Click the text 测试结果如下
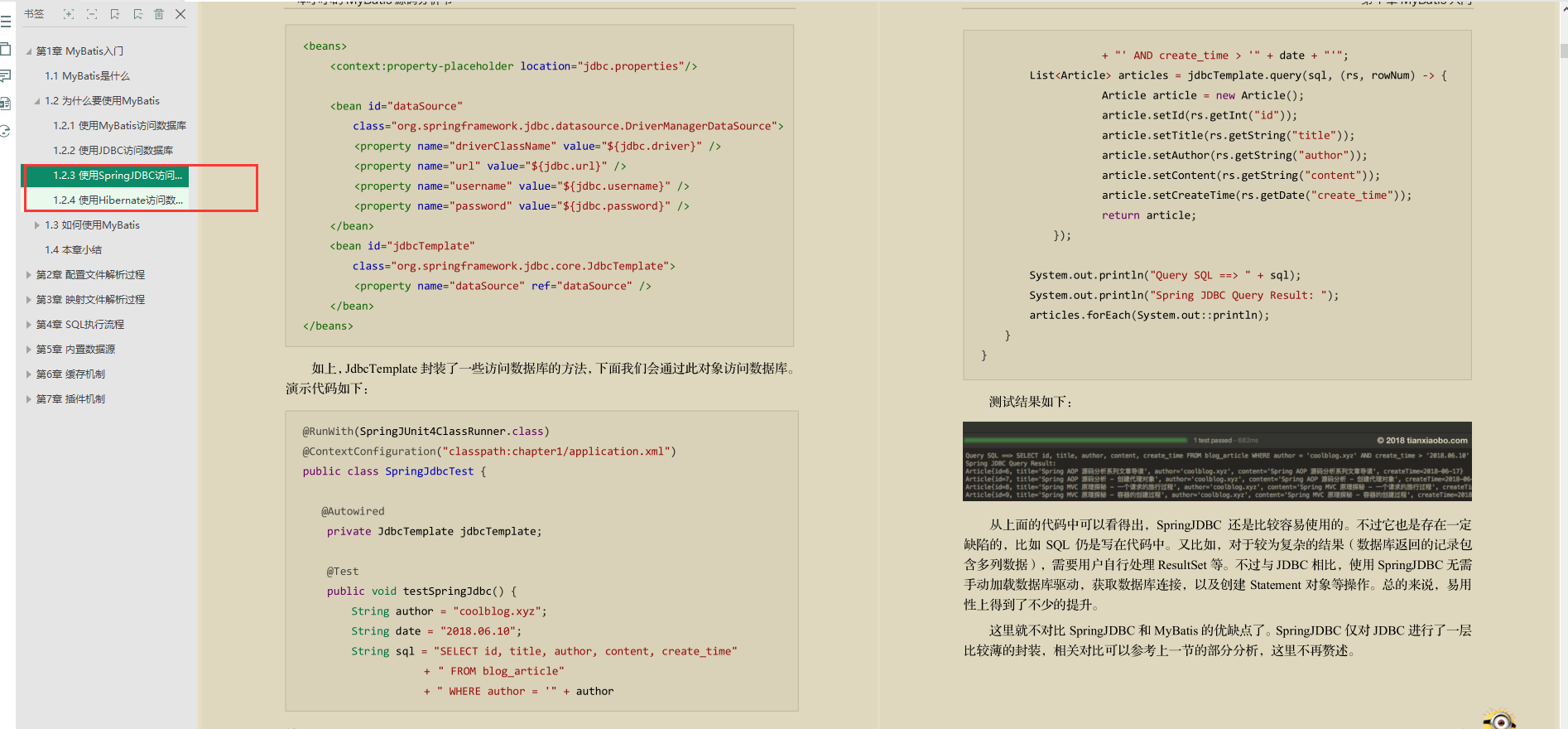Image resolution: width=1568 pixels, height=729 pixels. (x=1030, y=402)
